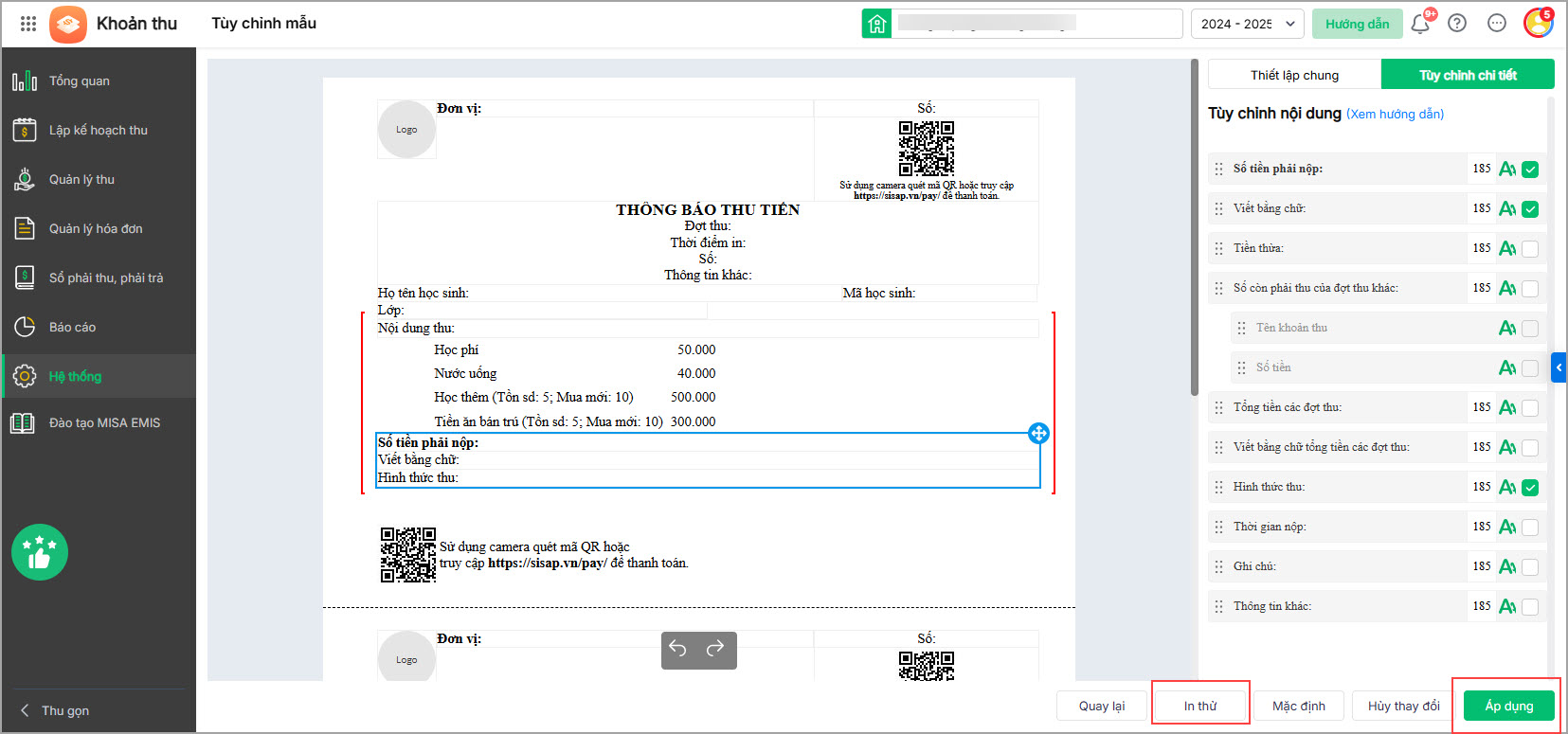Open font settings for Số tiền phải nộp

[1507, 169]
